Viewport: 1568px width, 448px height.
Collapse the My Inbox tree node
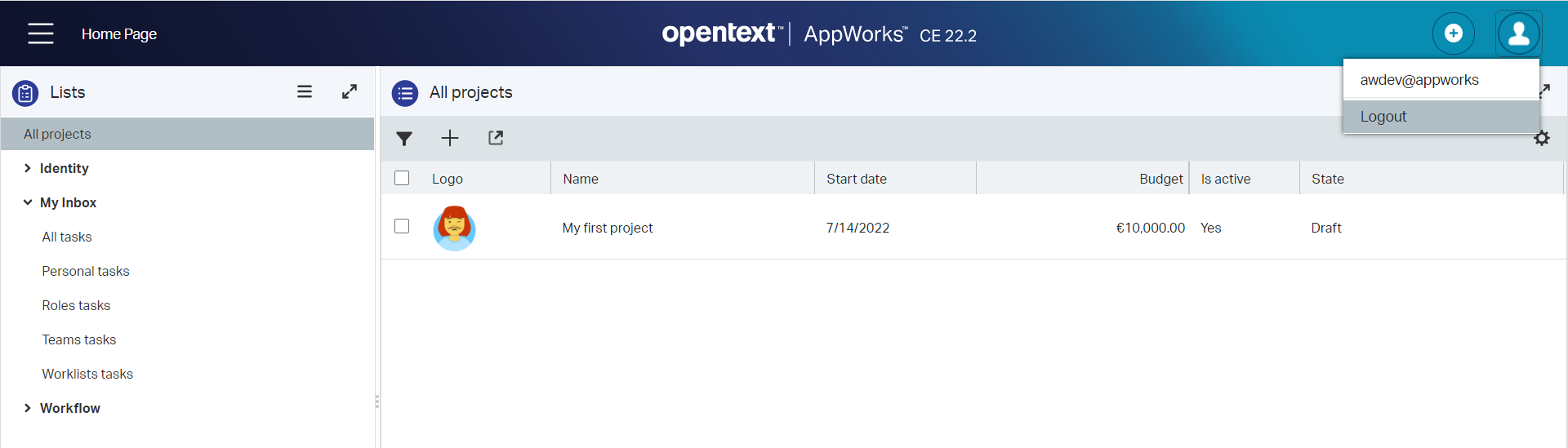28,202
